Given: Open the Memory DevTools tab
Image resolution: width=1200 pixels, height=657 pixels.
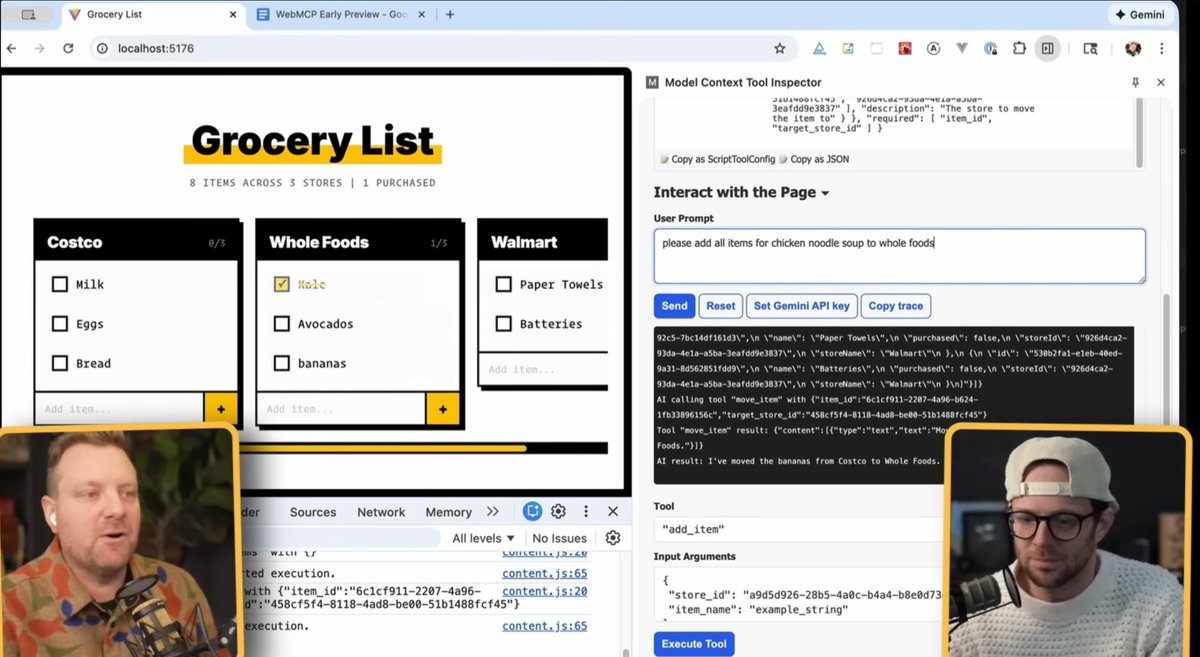Looking at the screenshot, I should (x=448, y=512).
